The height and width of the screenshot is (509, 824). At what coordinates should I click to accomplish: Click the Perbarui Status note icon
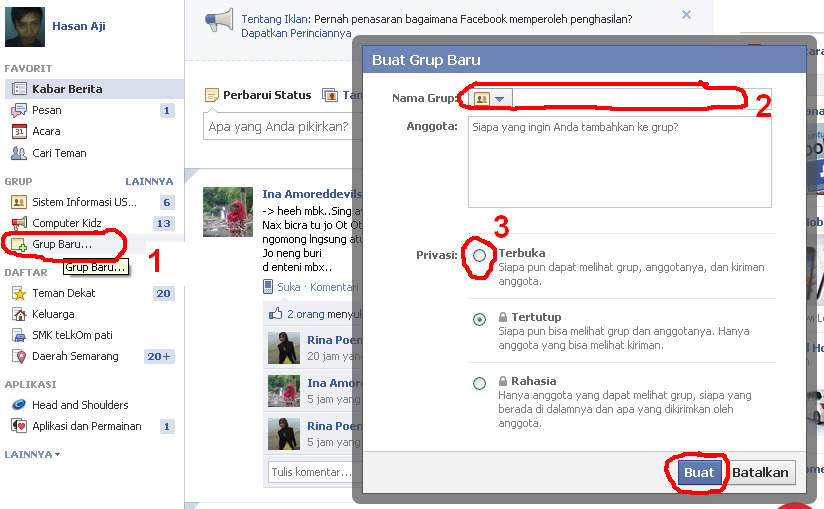click(211, 95)
